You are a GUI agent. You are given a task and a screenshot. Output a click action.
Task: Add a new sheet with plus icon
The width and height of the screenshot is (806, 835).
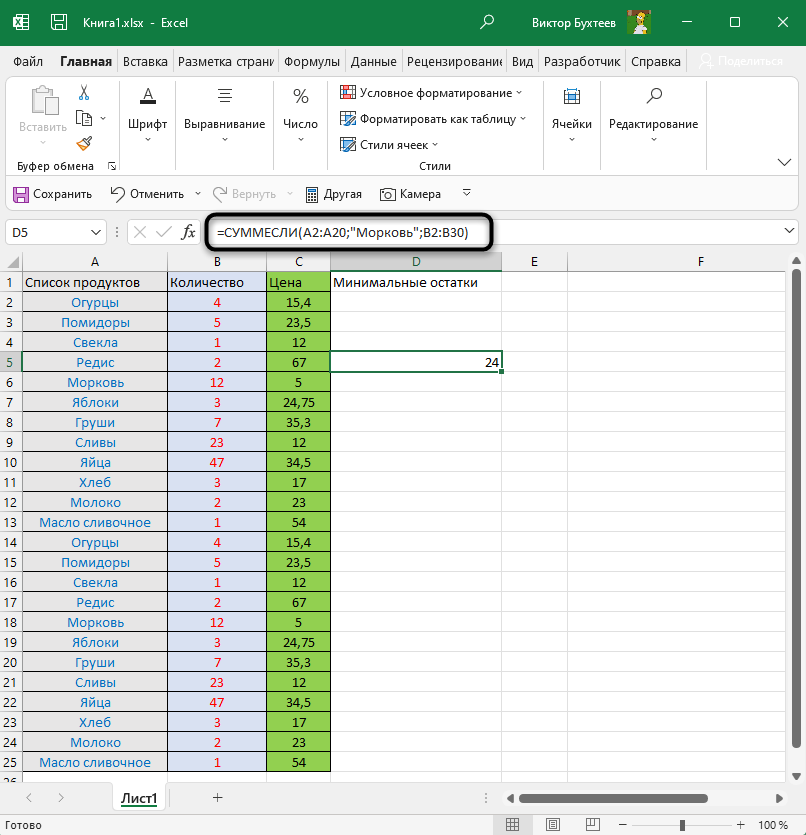coord(217,797)
